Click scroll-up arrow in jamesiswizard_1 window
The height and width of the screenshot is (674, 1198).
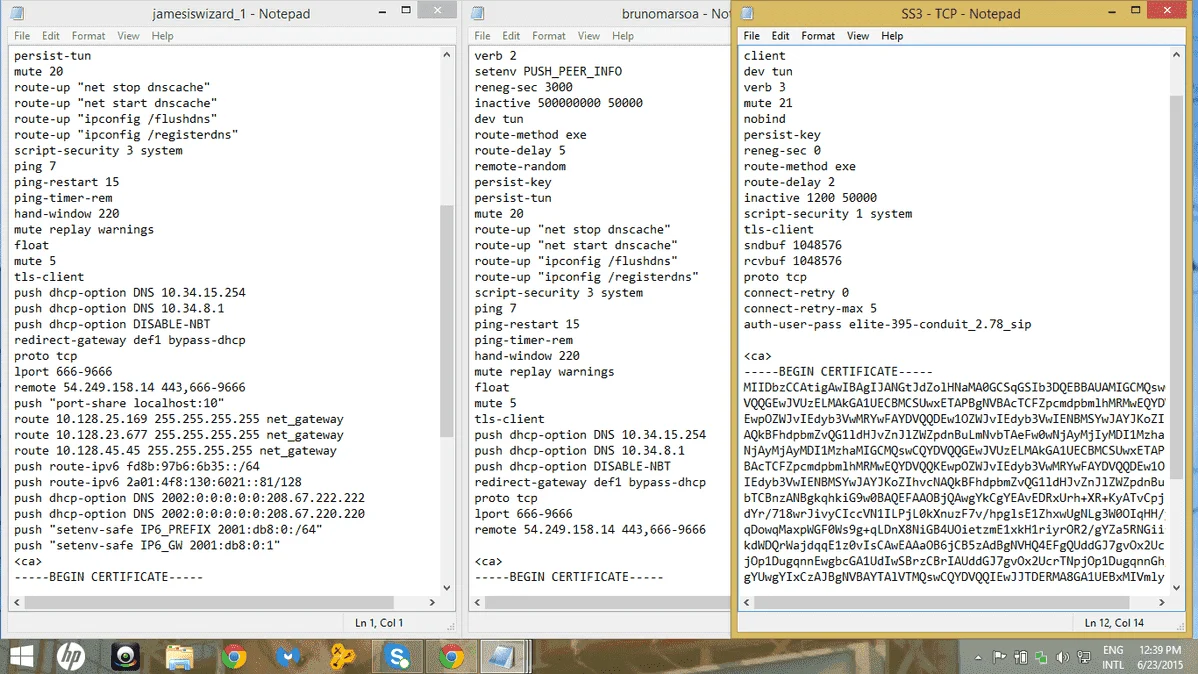(x=447, y=54)
